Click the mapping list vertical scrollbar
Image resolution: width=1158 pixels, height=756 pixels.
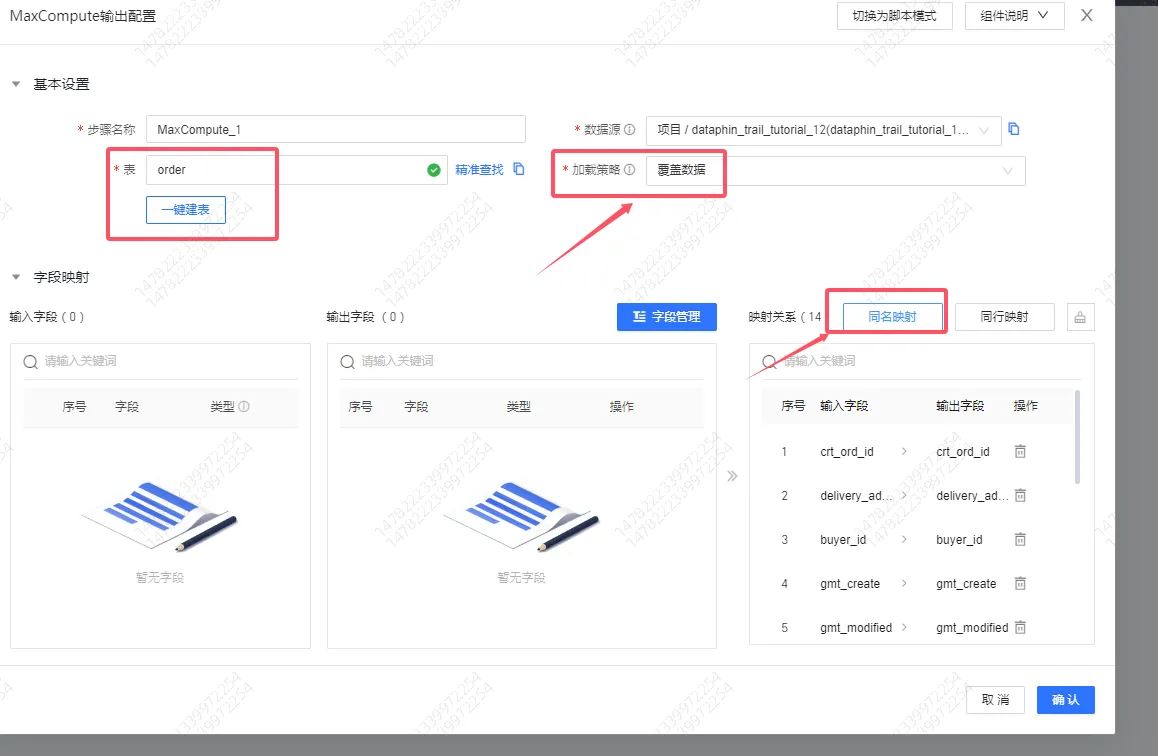point(1078,437)
